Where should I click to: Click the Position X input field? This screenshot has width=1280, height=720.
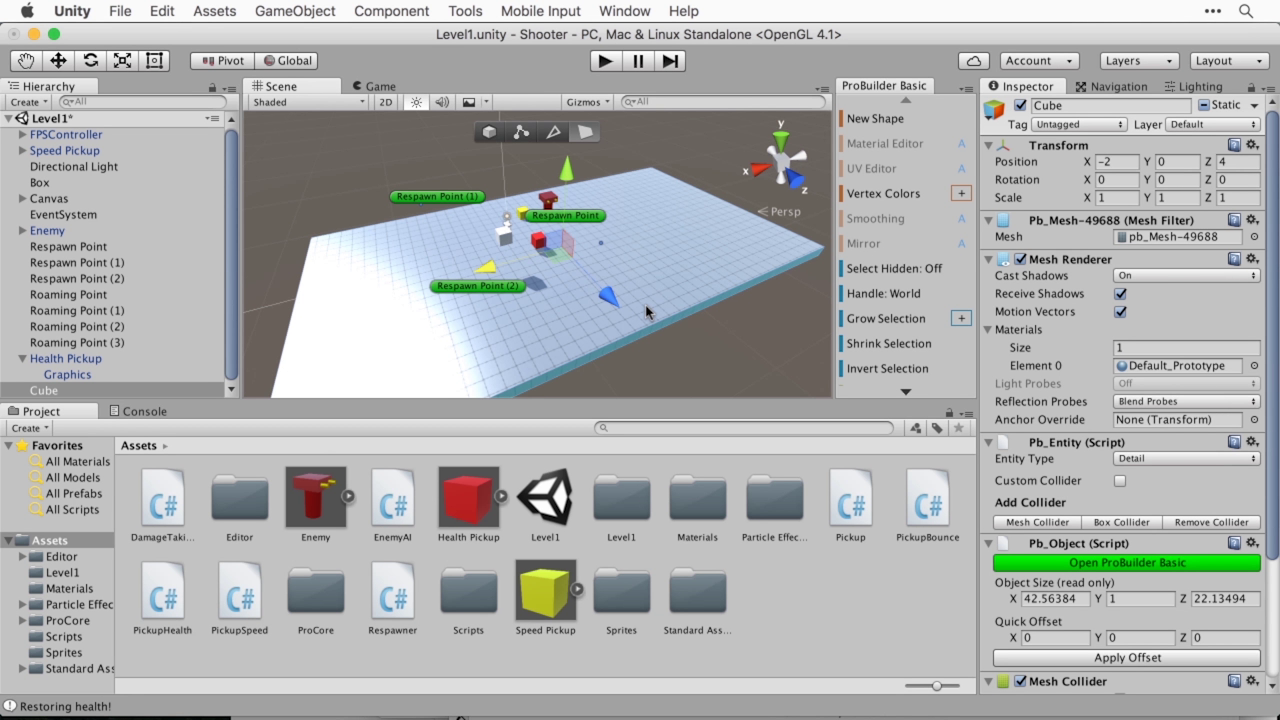(x=1117, y=162)
